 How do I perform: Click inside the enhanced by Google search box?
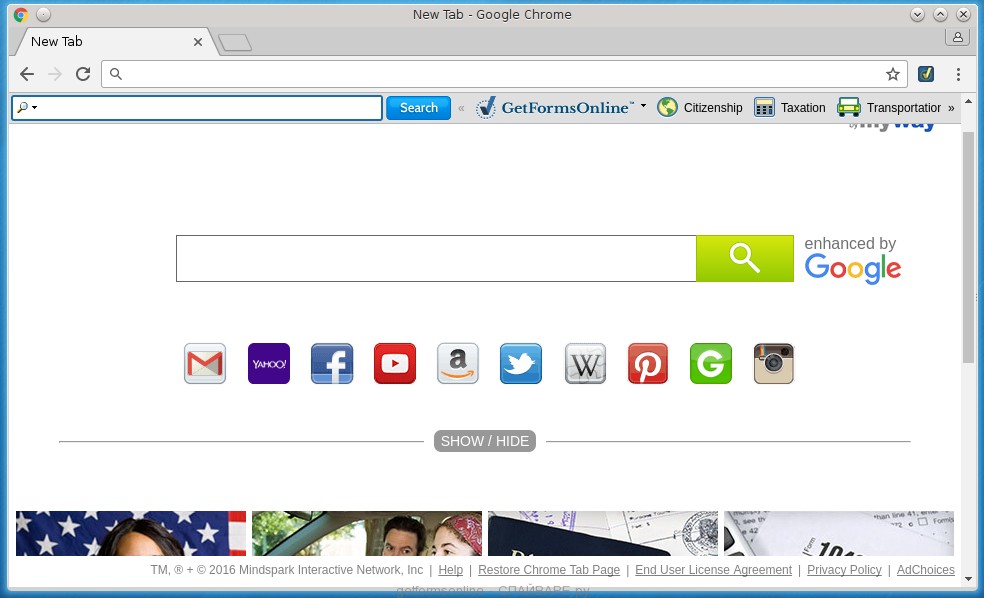point(435,258)
